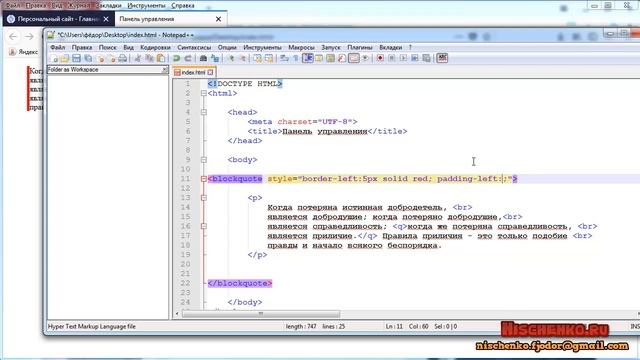Open the Плагины menu
This screenshot has width=640, height=360.
point(360,47)
